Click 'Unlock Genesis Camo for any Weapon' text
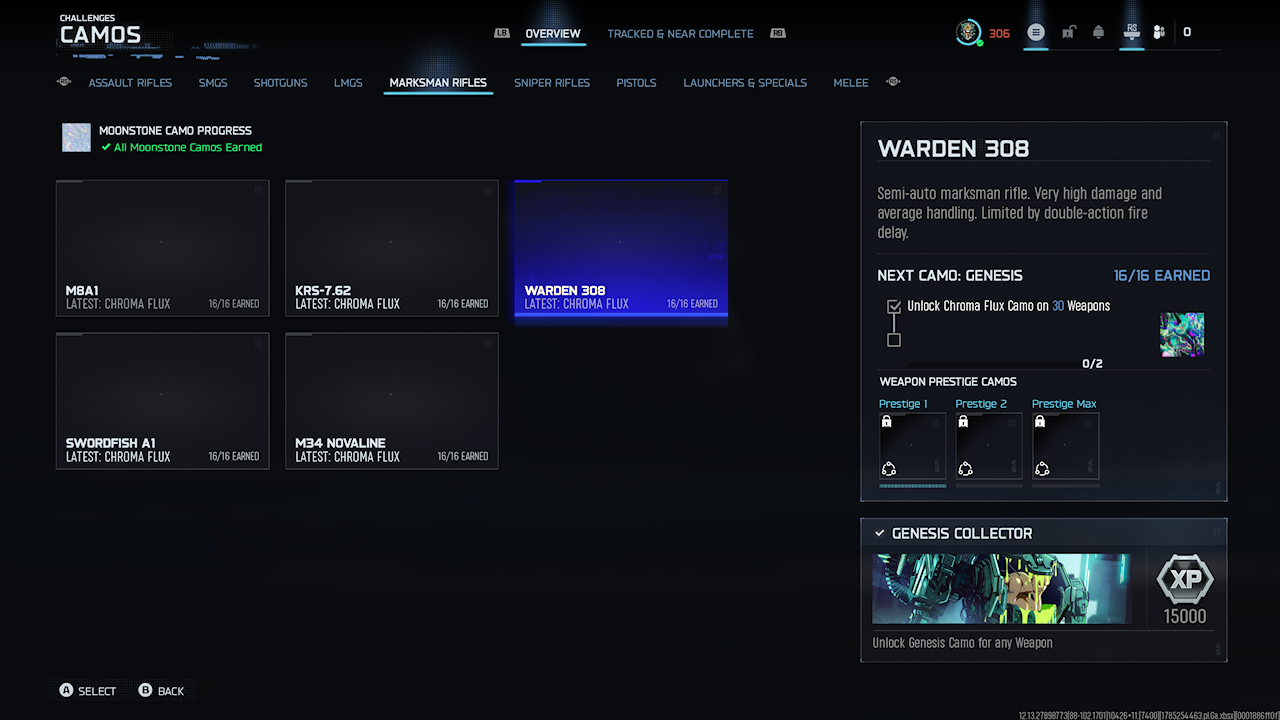The image size is (1280, 720). (962, 643)
